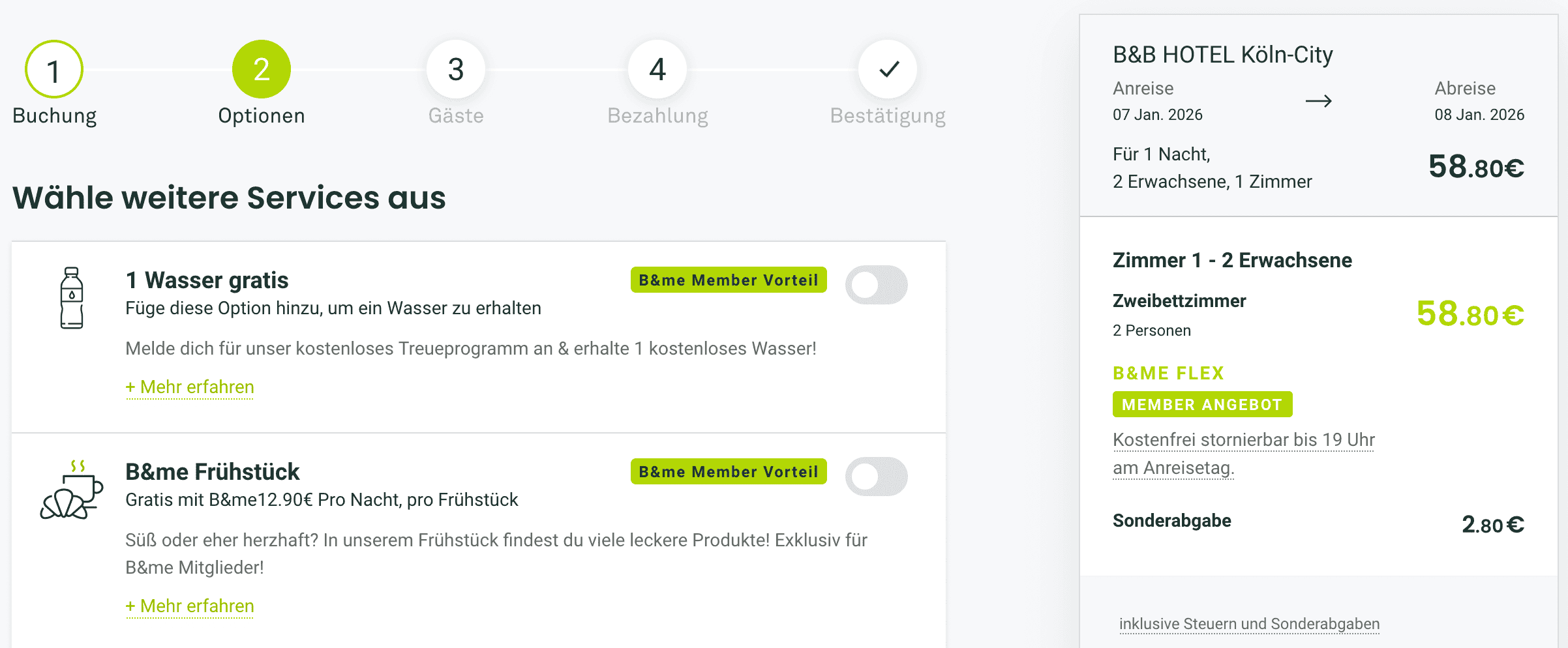This screenshot has height=648, width=1568.
Task: Click the B&me Member Vorteil badge for Wasser
Action: [729, 280]
